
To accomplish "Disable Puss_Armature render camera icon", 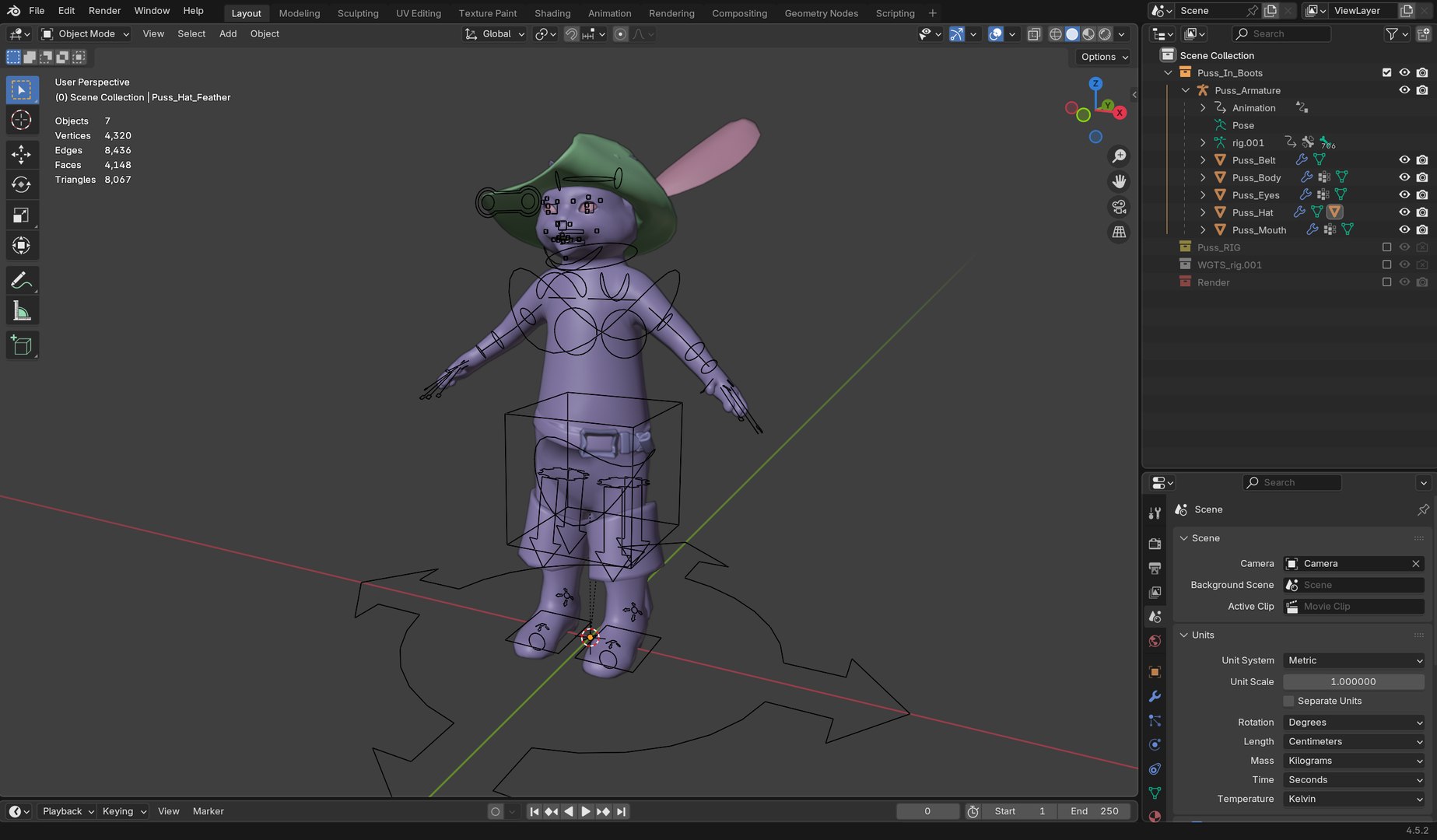I will pyautogui.click(x=1422, y=90).
